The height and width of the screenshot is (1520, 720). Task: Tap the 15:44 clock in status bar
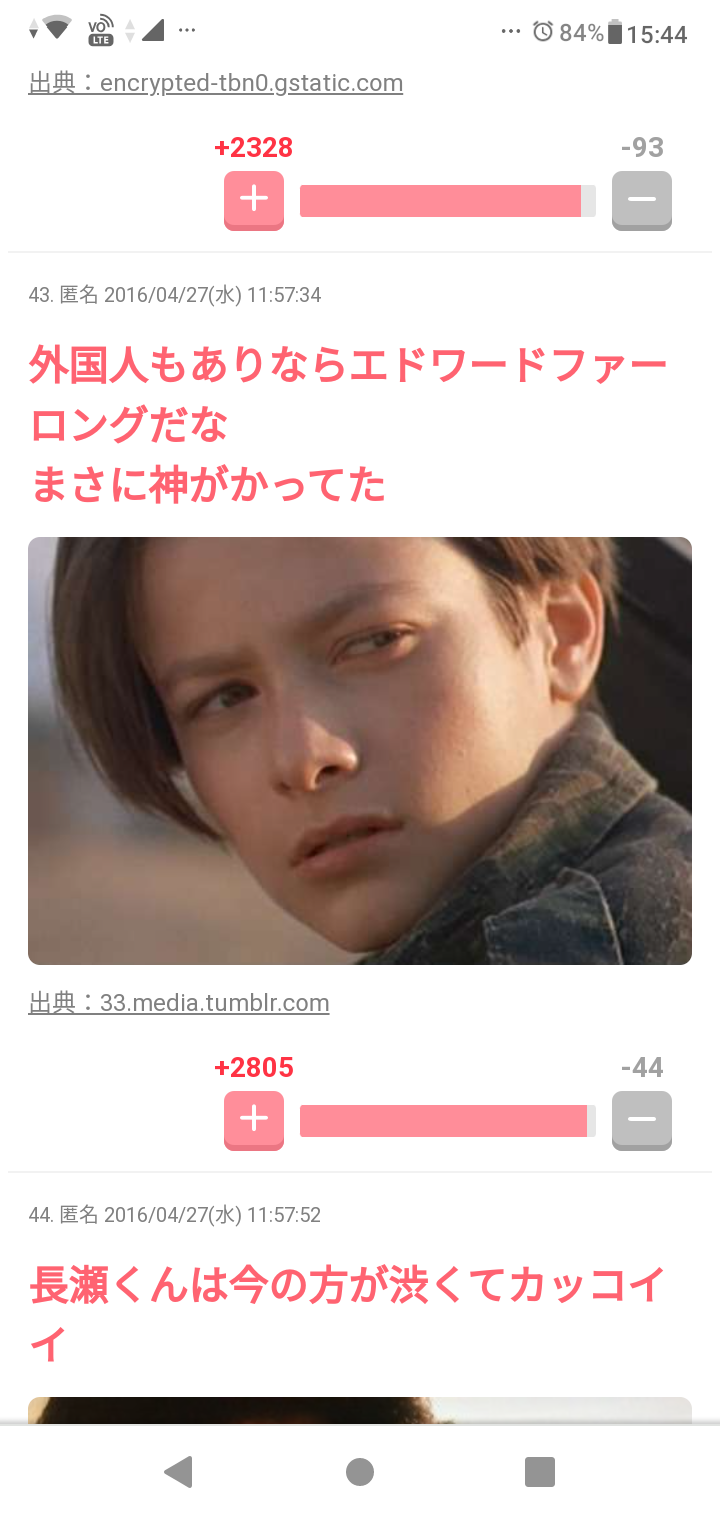[657, 34]
